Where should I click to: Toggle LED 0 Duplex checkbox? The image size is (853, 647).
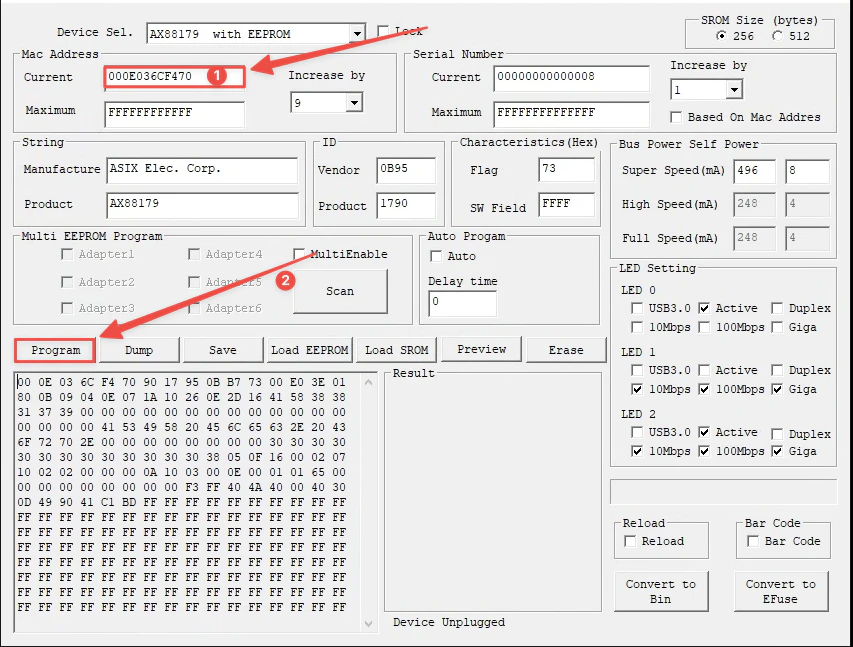777,308
